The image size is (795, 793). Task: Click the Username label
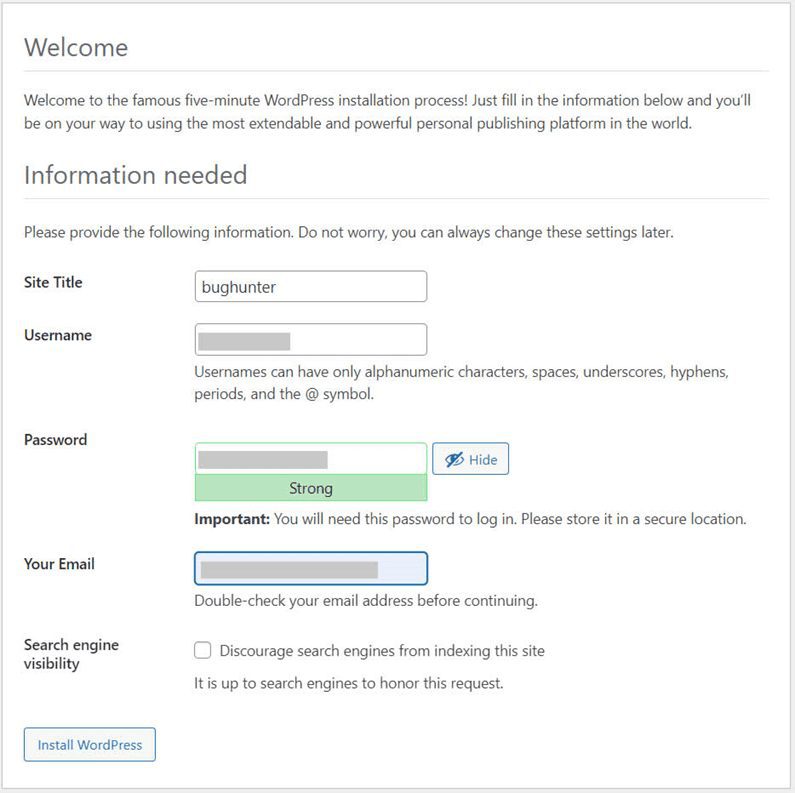pos(58,335)
